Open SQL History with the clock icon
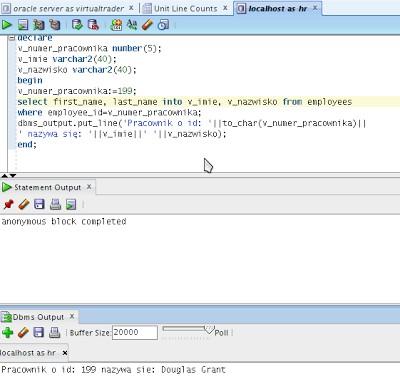The height and width of the screenshot is (389, 400). 163,25
